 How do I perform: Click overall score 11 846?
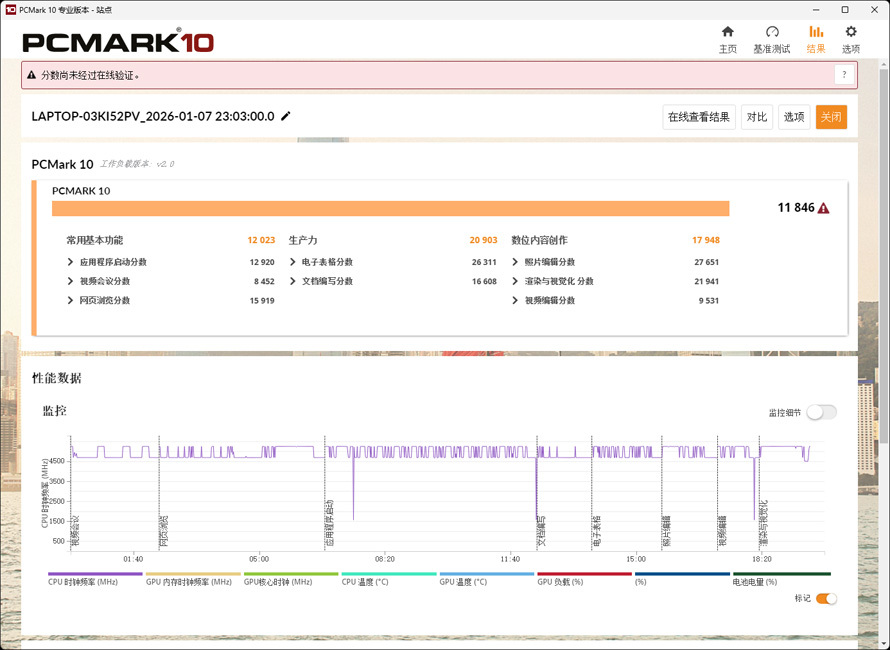[796, 208]
